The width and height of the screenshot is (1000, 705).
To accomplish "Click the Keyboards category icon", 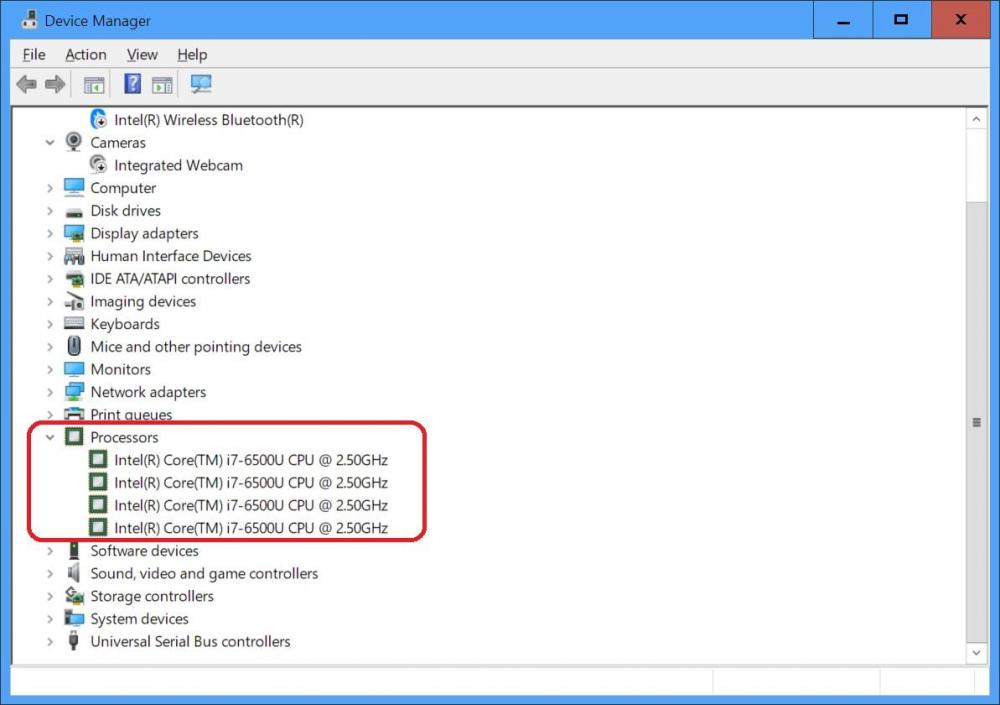I will pyautogui.click(x=74, y=323).
